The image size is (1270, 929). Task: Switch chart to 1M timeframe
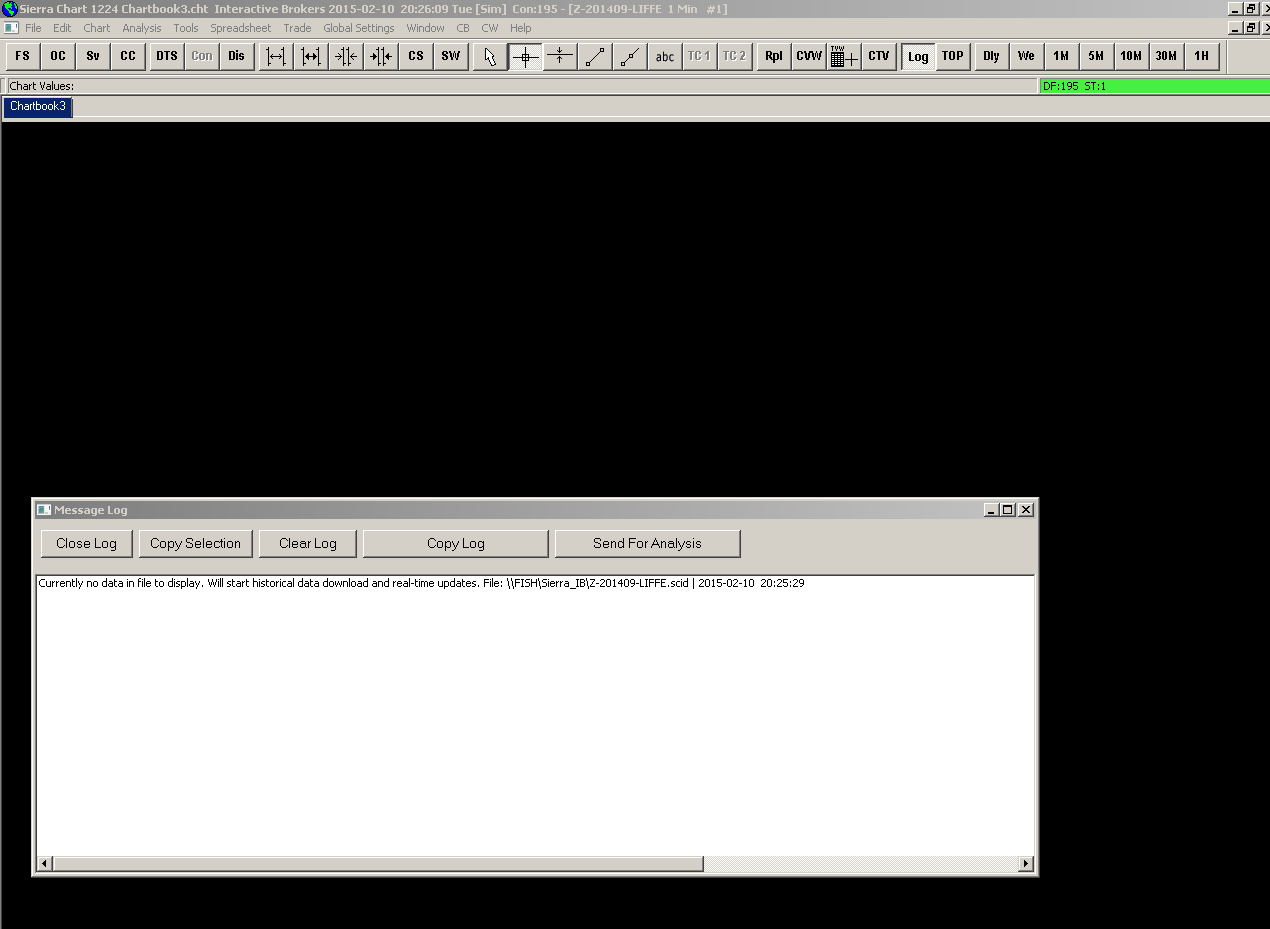coord(1061,56)
